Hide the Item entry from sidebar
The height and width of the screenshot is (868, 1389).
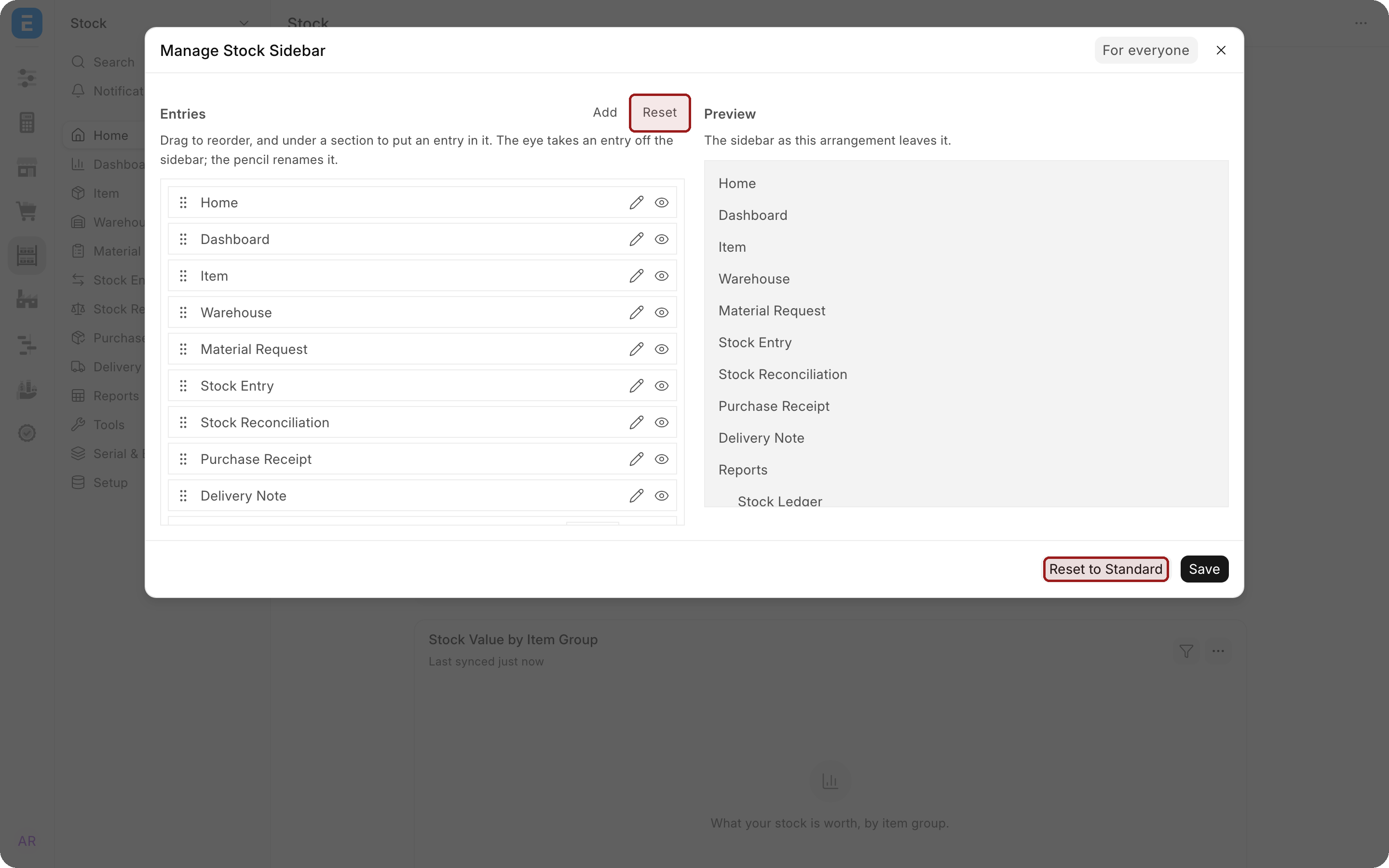661,276
